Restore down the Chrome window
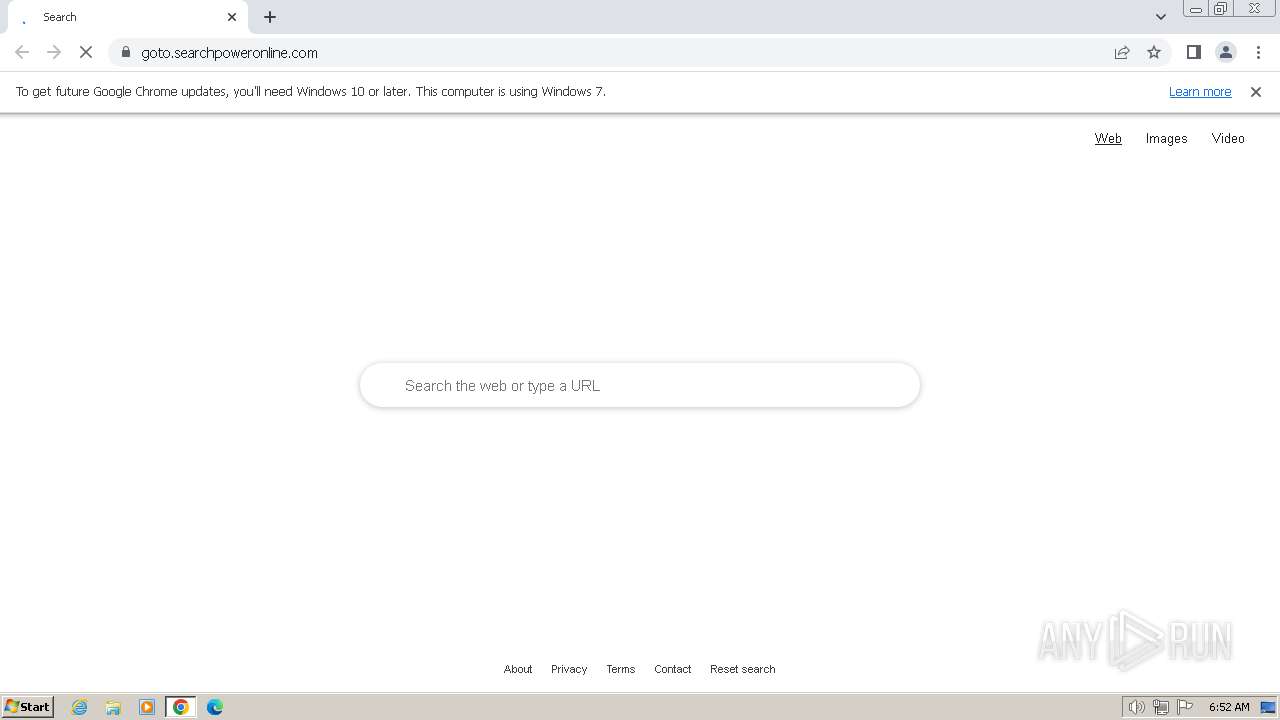1280x720 pixels. [x=1221, y=9]
